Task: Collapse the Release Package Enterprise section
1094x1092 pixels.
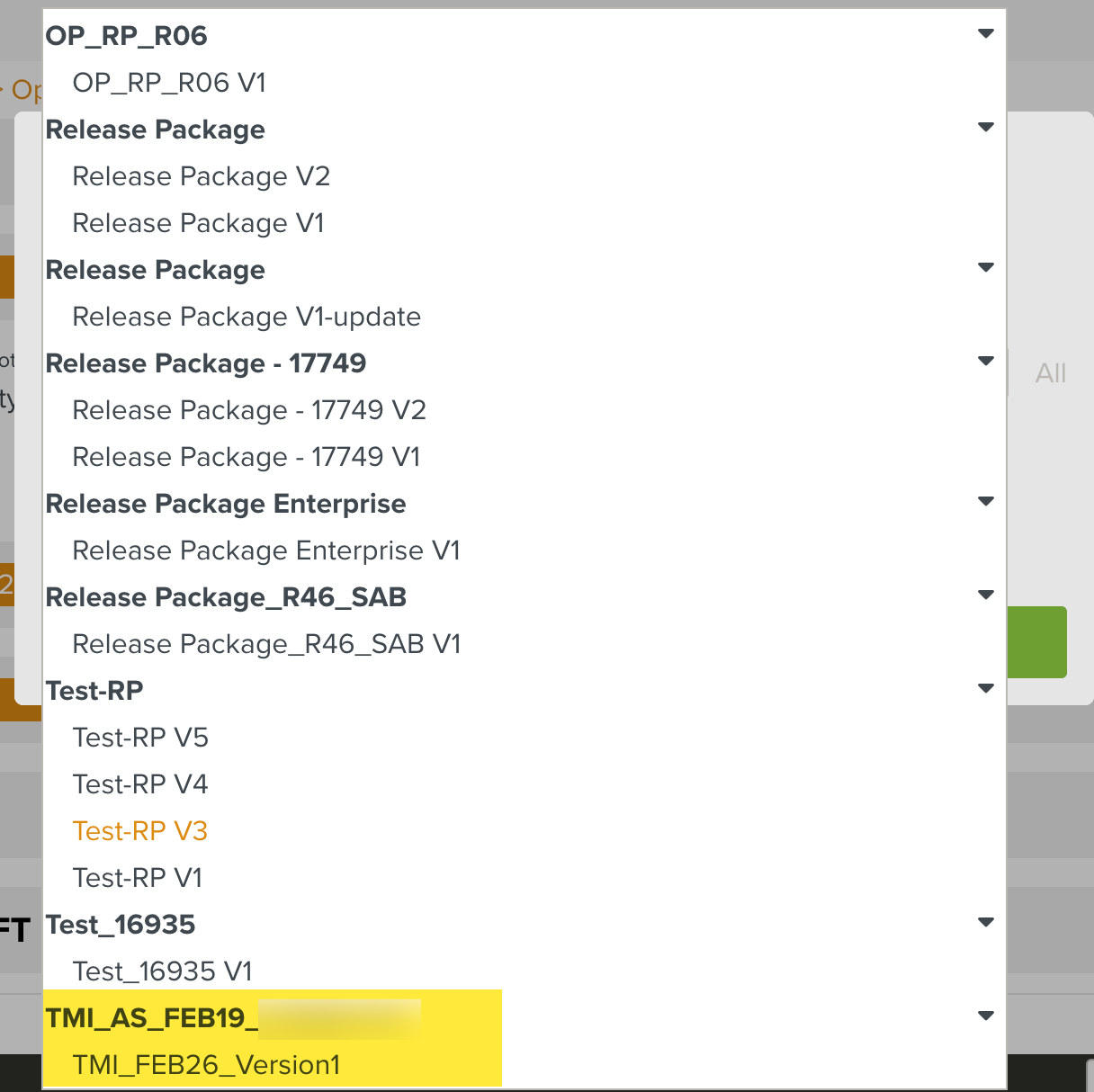Action: click(986, 501)
